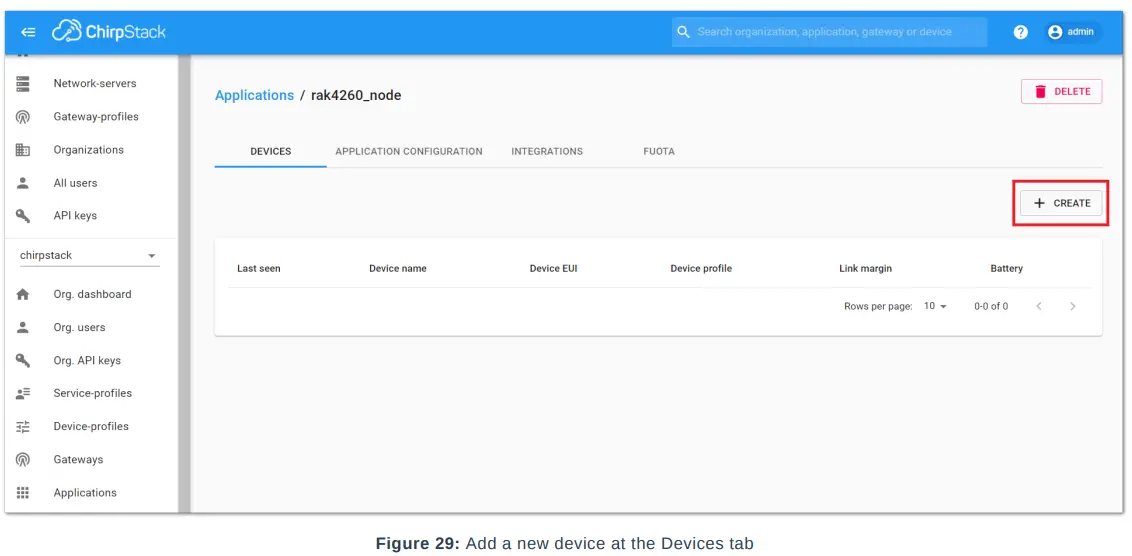Image resolution: width=1132 pixels, height=556 pixels.
Task: Open the INTEGRATIONS tab
Action: (x=547, y=152)
